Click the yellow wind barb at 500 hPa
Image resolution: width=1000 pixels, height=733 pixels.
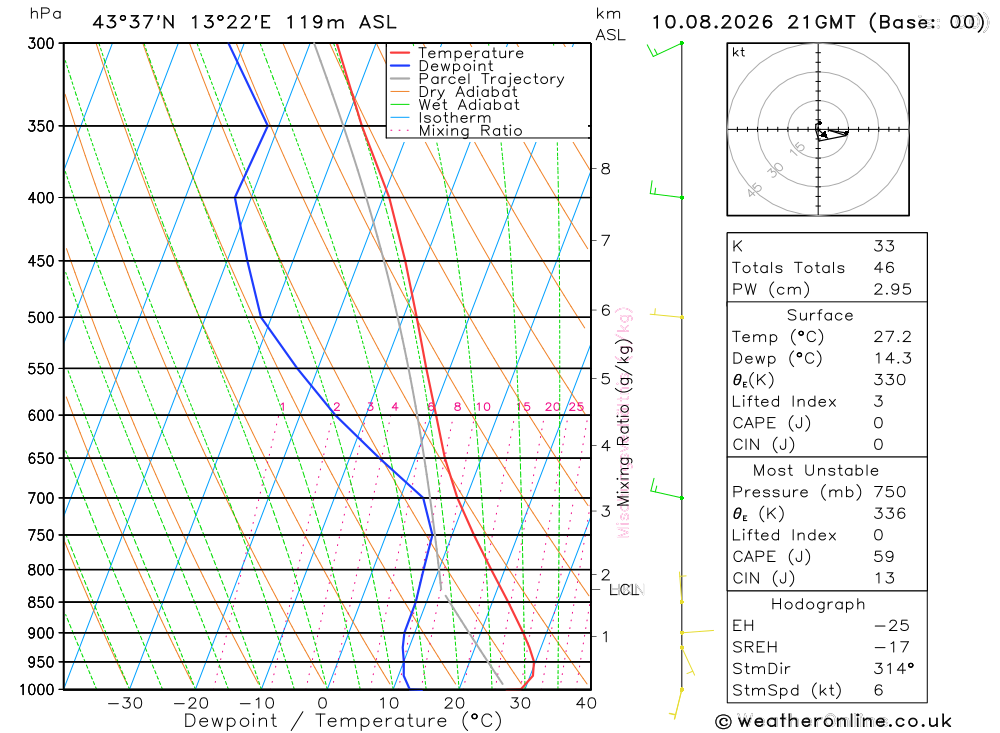666,313
